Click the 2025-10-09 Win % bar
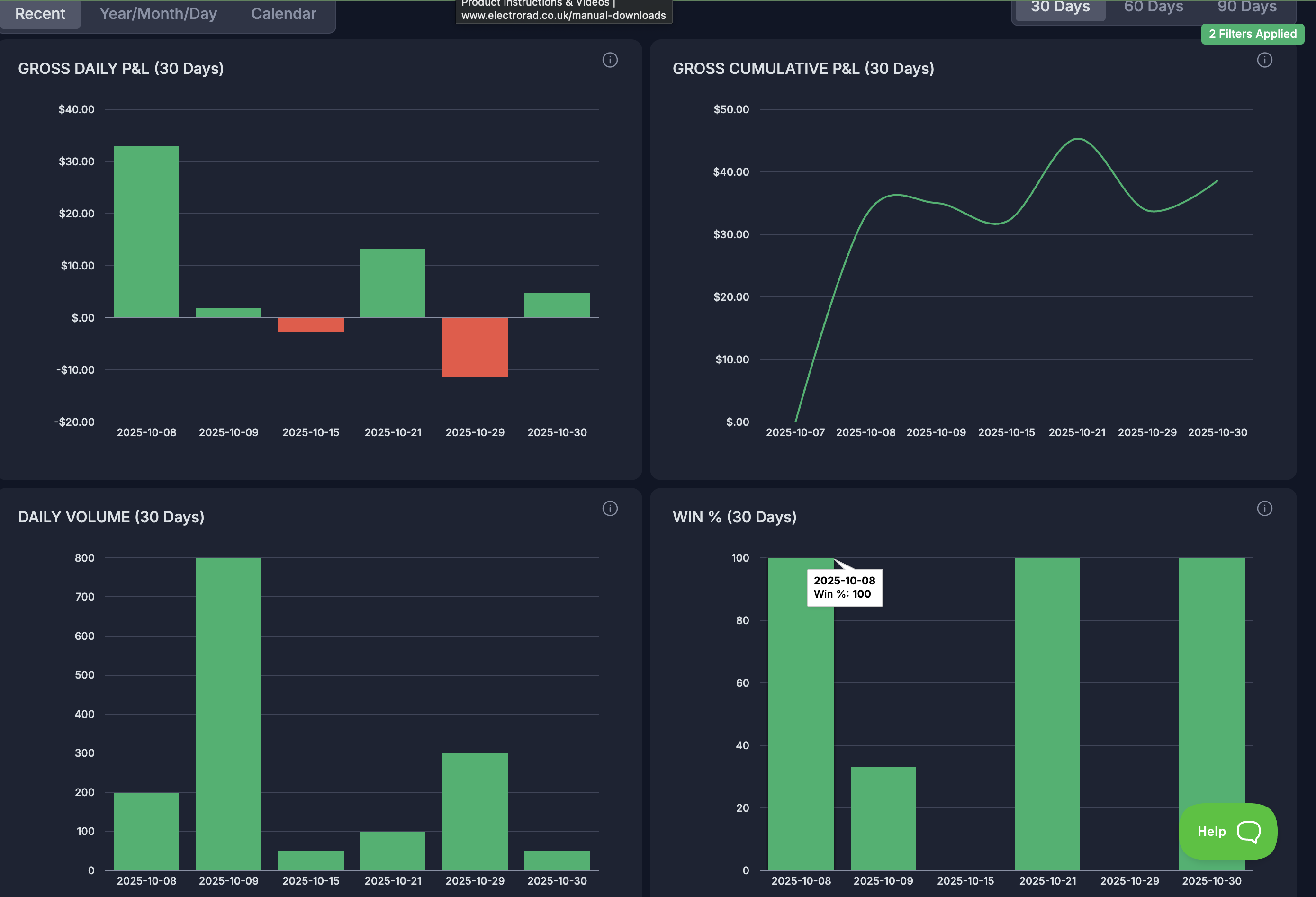1316x897 pixels. click(x=883, y=818)
